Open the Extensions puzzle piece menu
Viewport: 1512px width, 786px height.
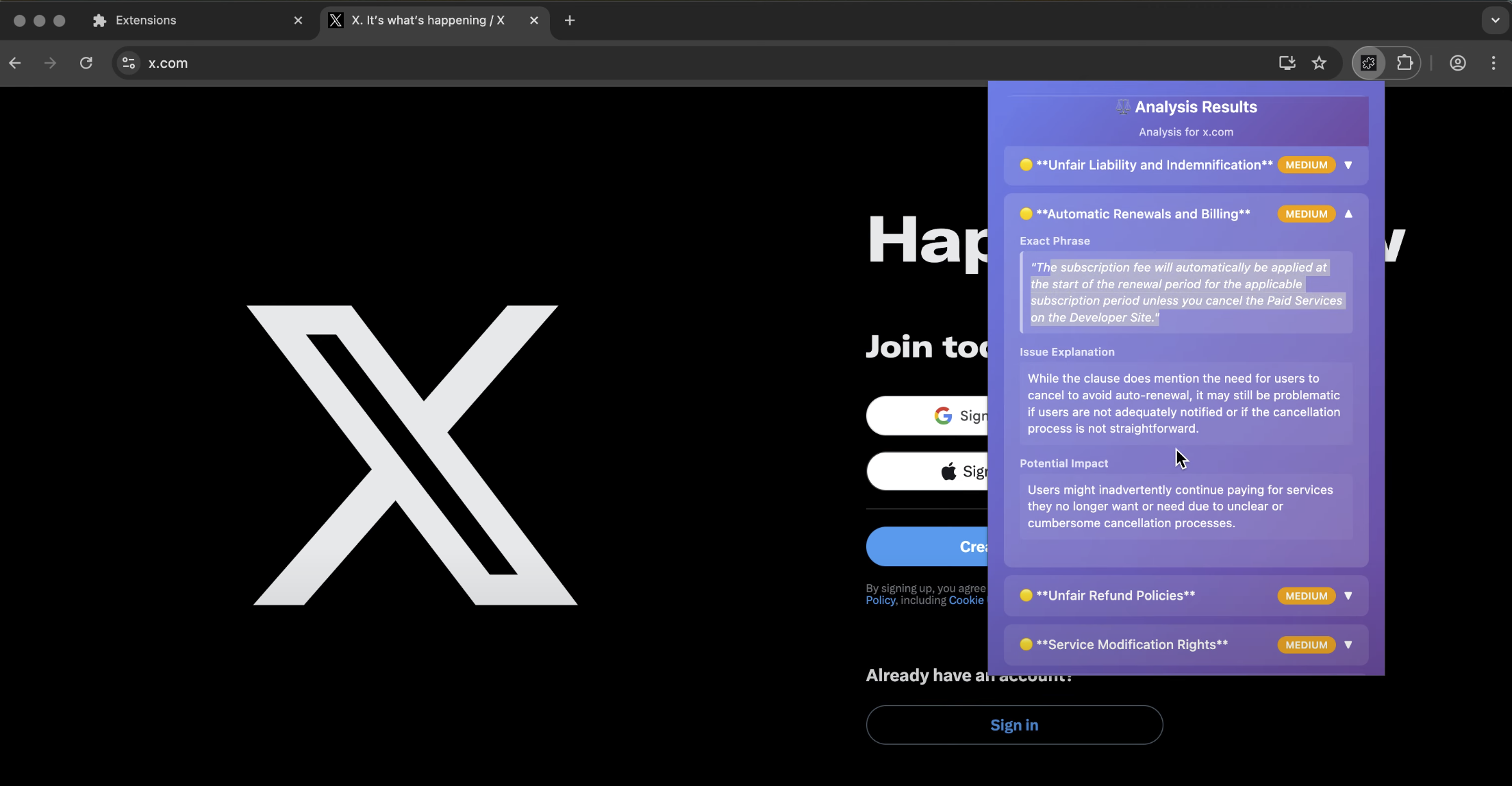click(1404, 63)
